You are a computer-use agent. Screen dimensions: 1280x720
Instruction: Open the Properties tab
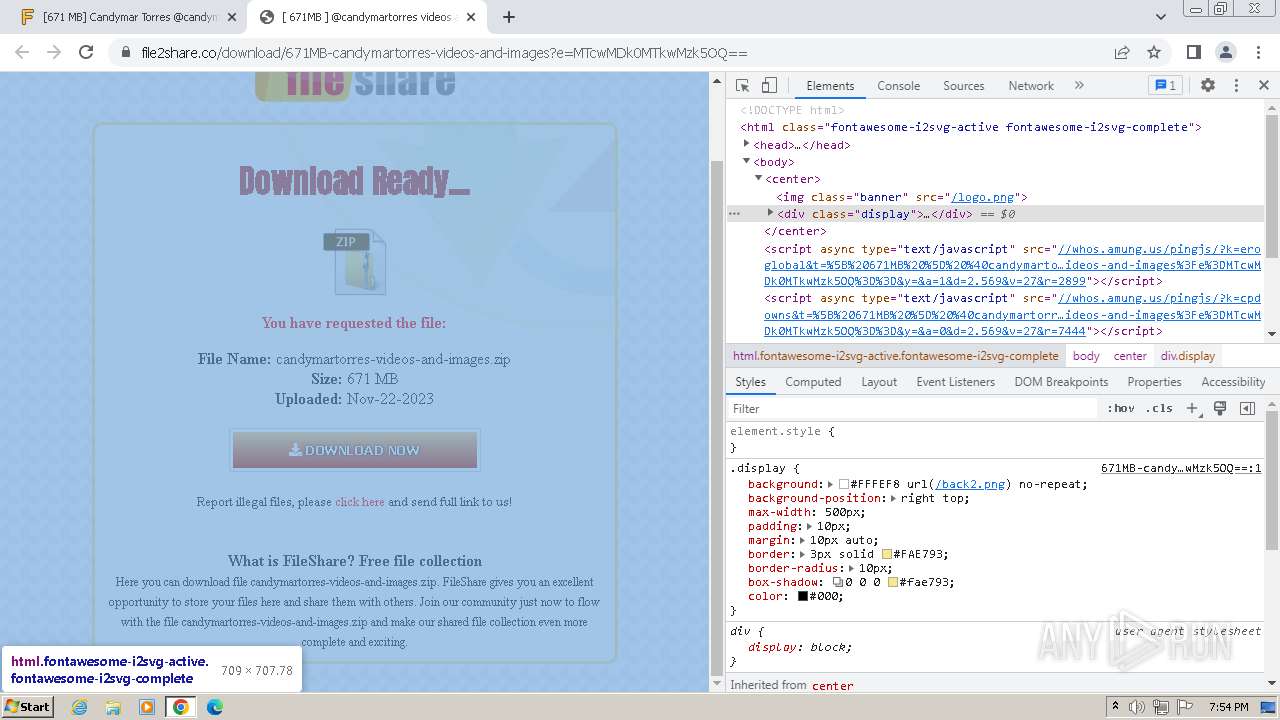pyautogui.click(x=1154, y=382)
